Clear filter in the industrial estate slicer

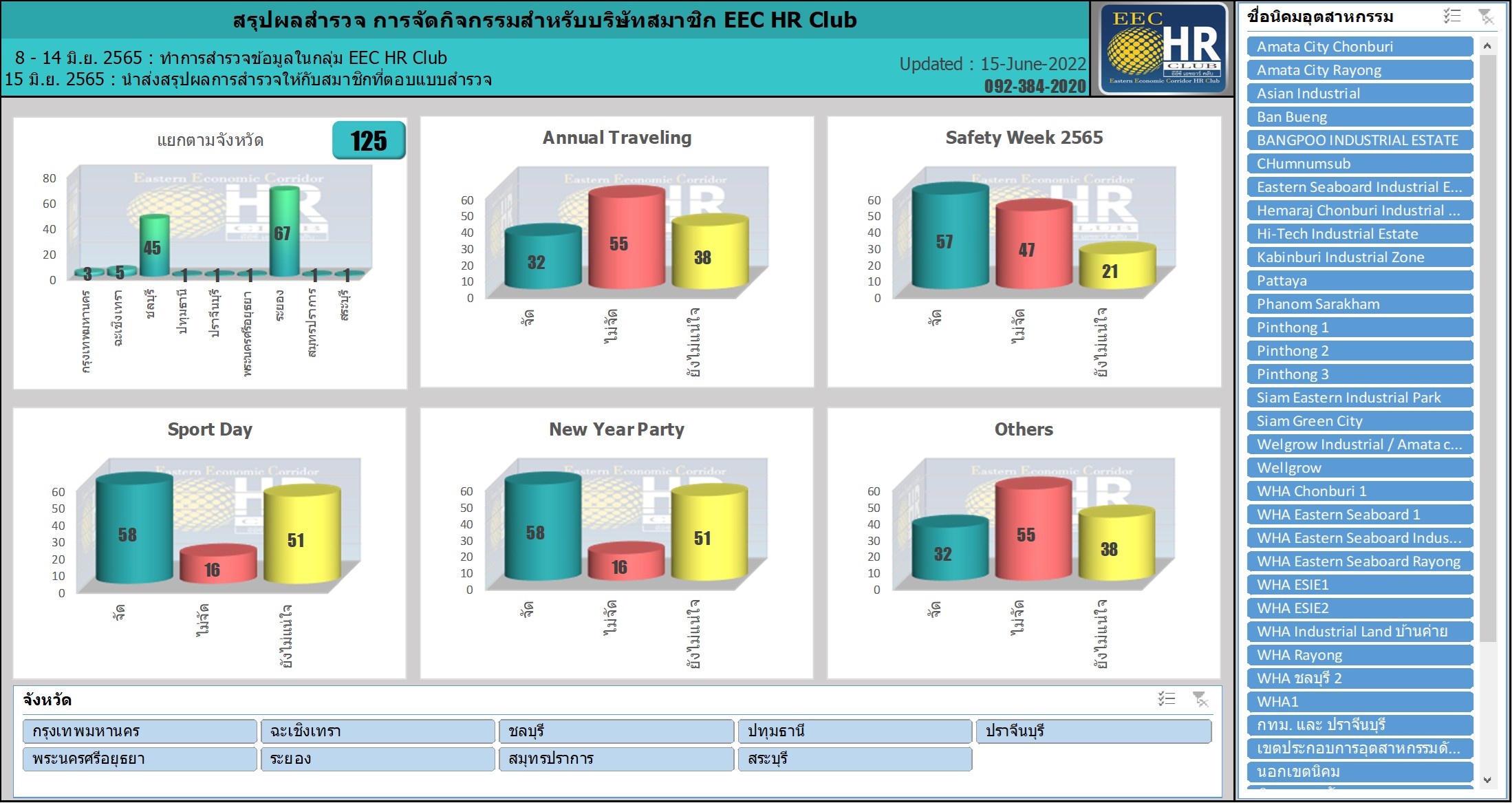pos(1486,16)
